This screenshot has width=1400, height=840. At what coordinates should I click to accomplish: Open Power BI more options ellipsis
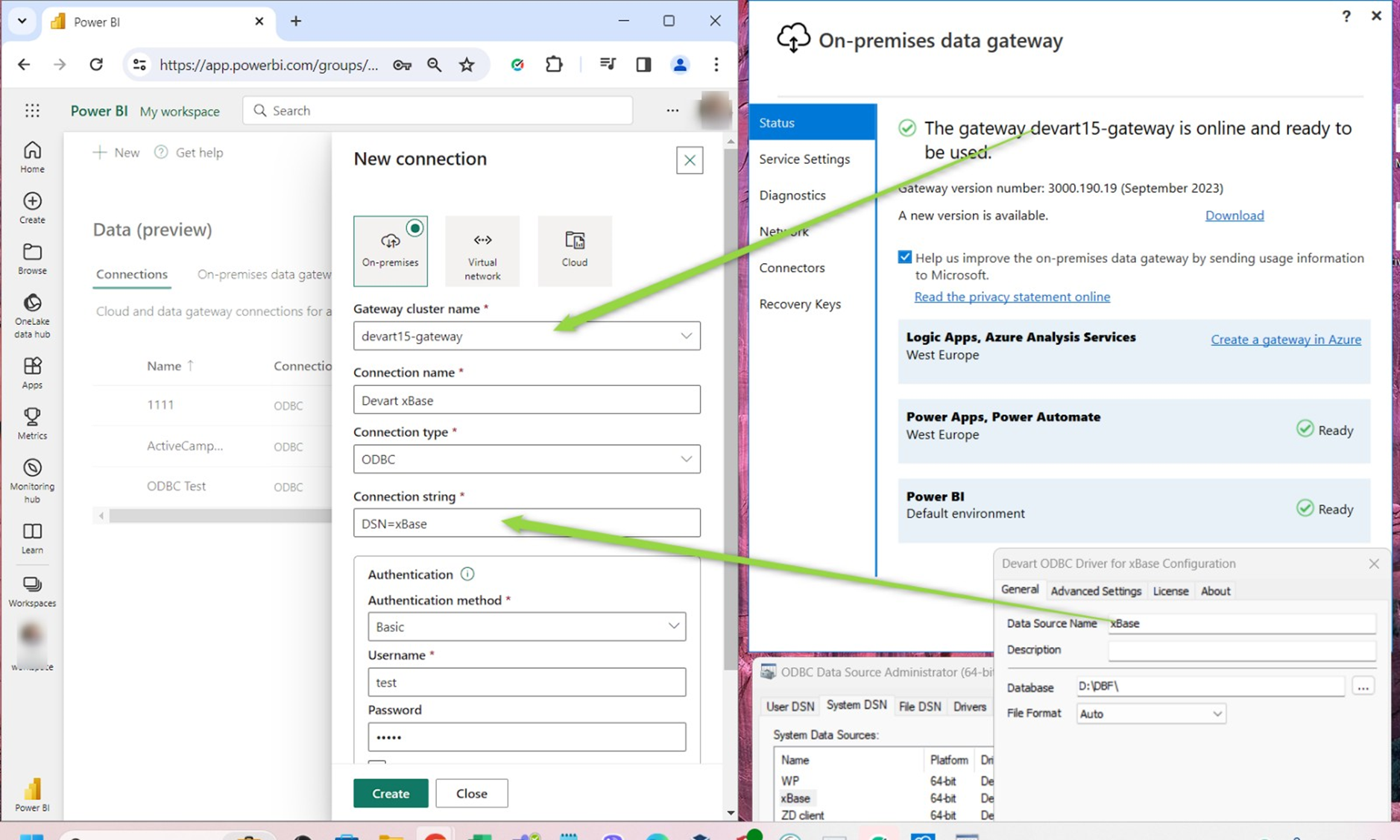pos(672,110)
